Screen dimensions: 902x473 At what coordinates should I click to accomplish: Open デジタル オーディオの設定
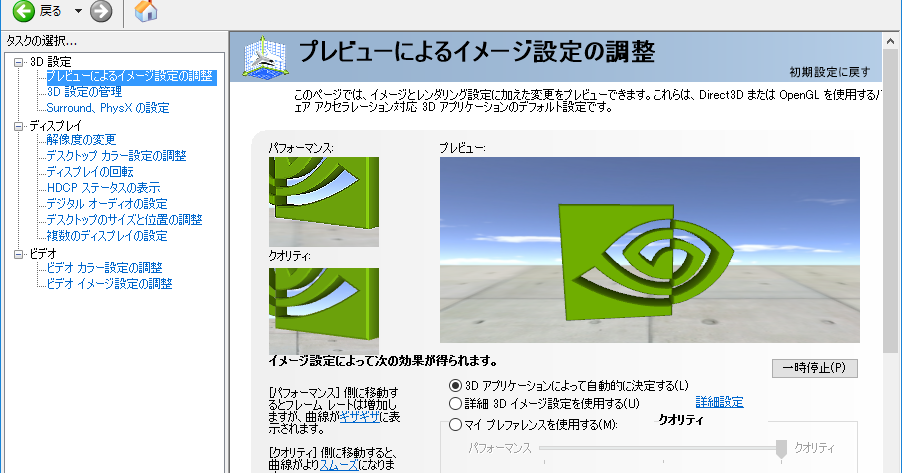tap(107, 204)
